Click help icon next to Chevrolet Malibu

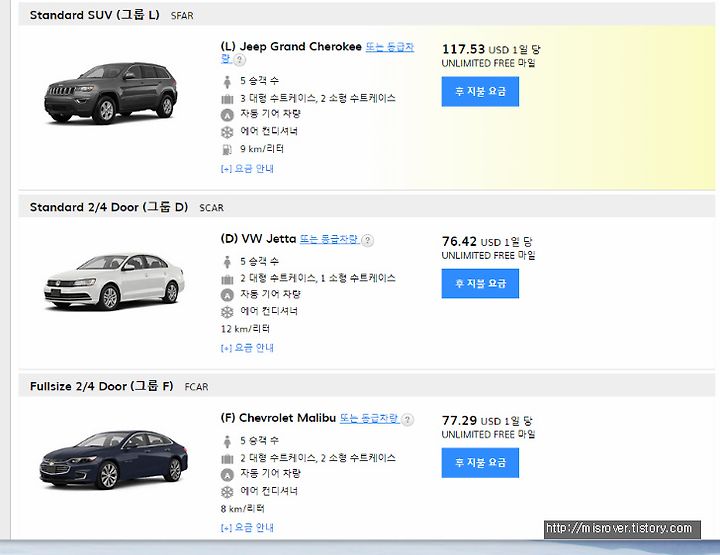click(408, 420)
